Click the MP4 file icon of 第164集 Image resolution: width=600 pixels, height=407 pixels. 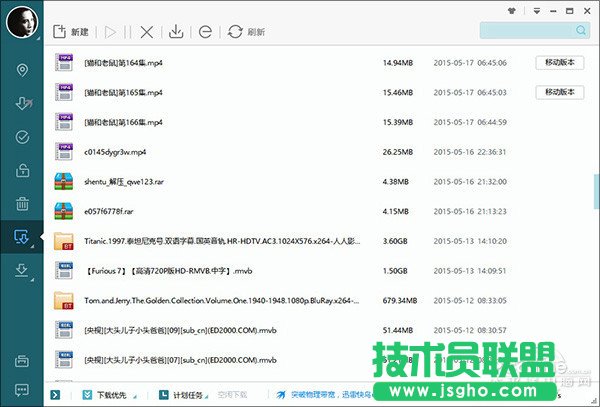click(x=64, y=62)
